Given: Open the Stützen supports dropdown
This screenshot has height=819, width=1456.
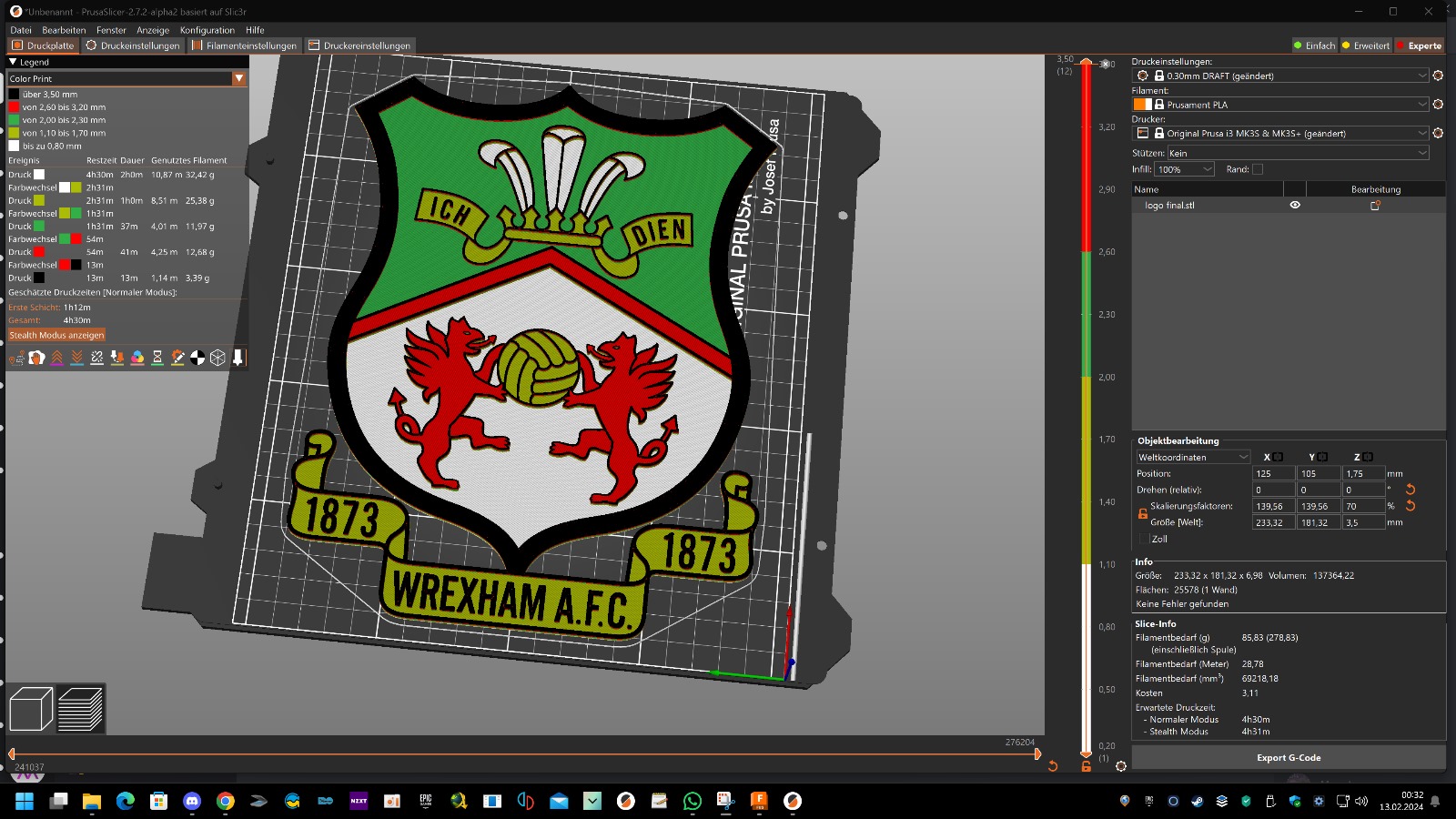Looking at the screenshot, I should click(1298, 153).
